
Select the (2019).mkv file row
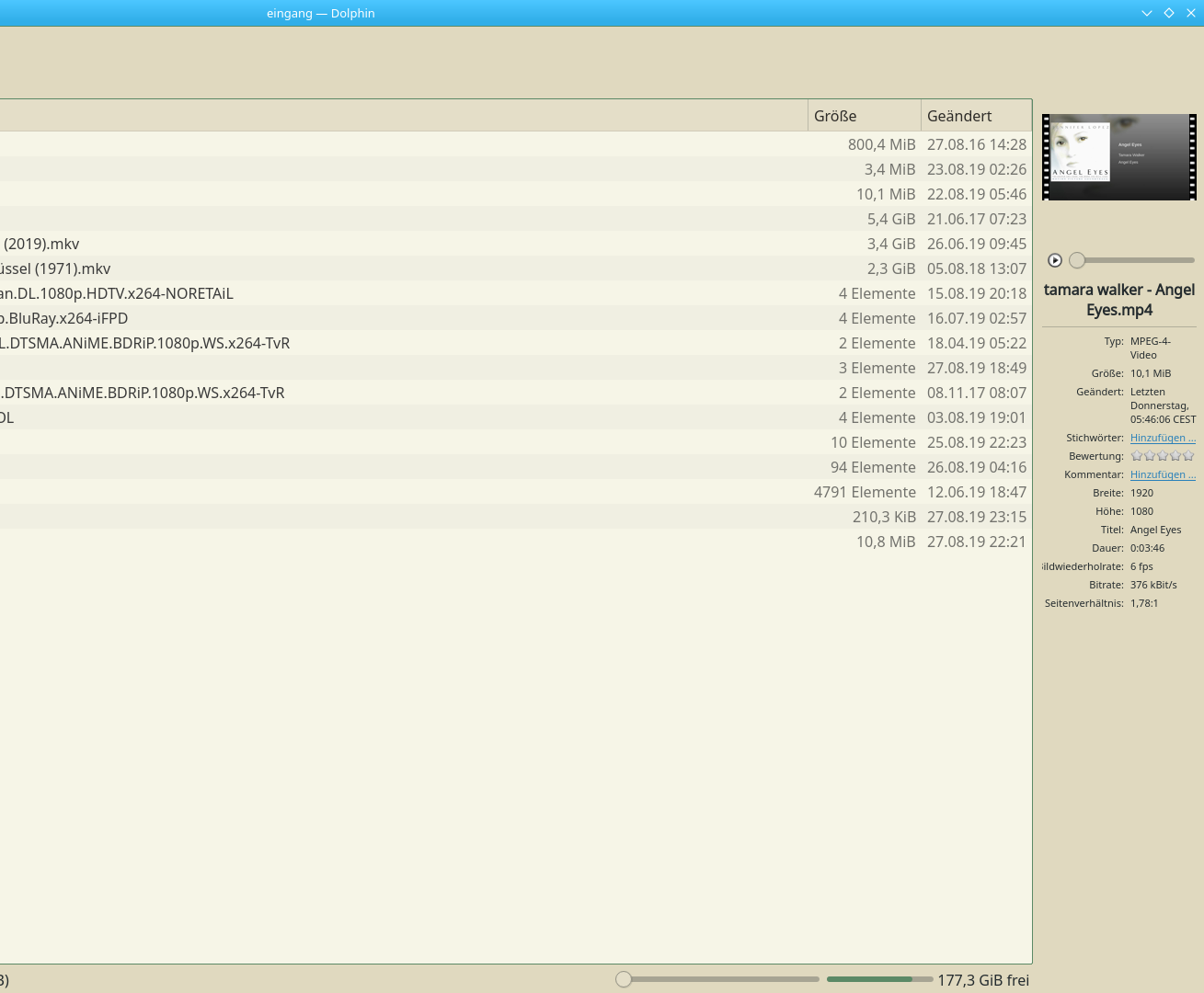(41, 244)
